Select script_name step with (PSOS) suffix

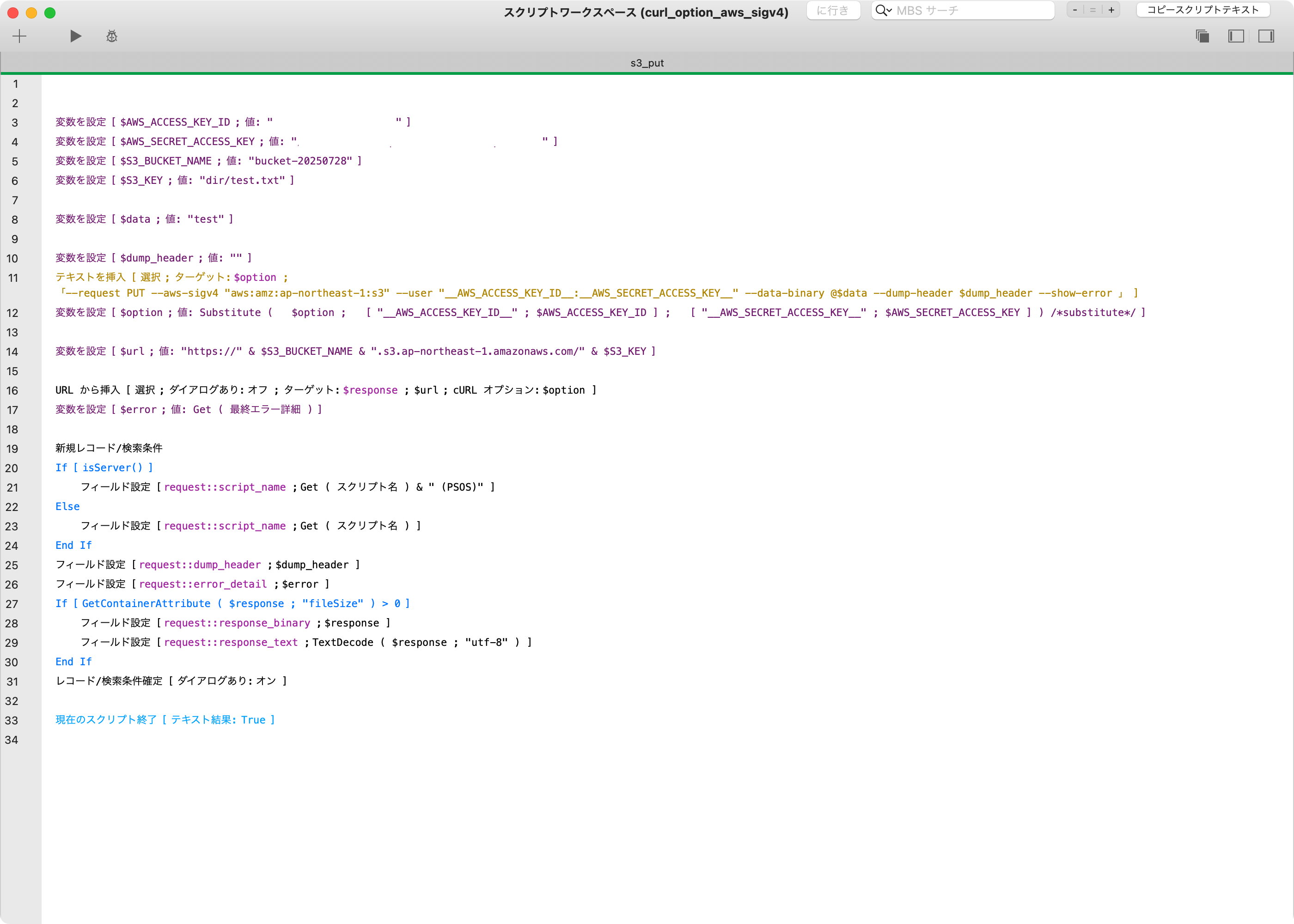pyautogui.click(x=287, y=487)
